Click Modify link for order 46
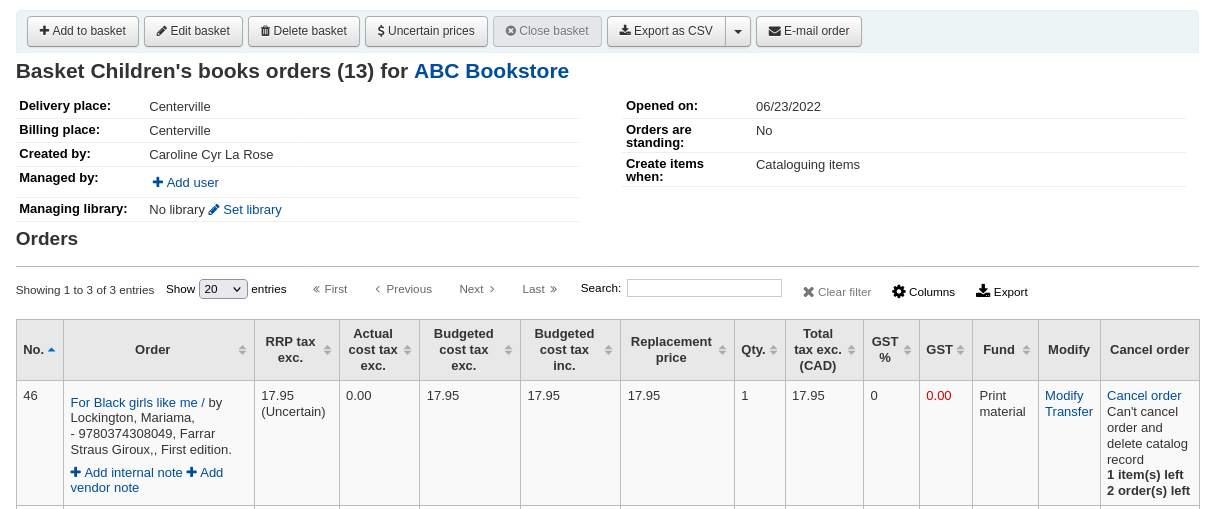This screenshot has width=1213, height=509. point(1064,396)
